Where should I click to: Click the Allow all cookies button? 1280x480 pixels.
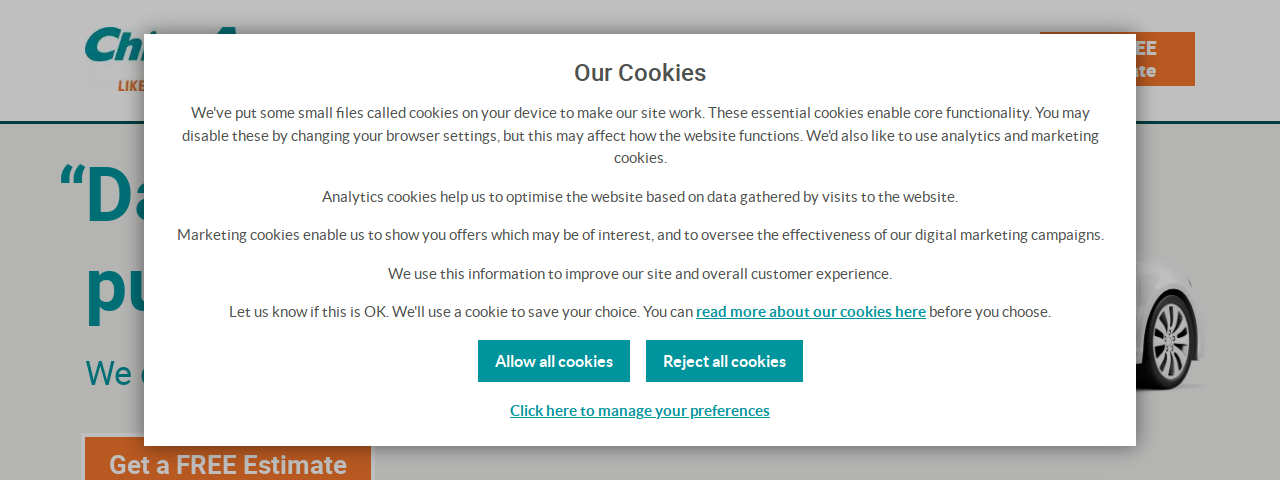[554, 361]
